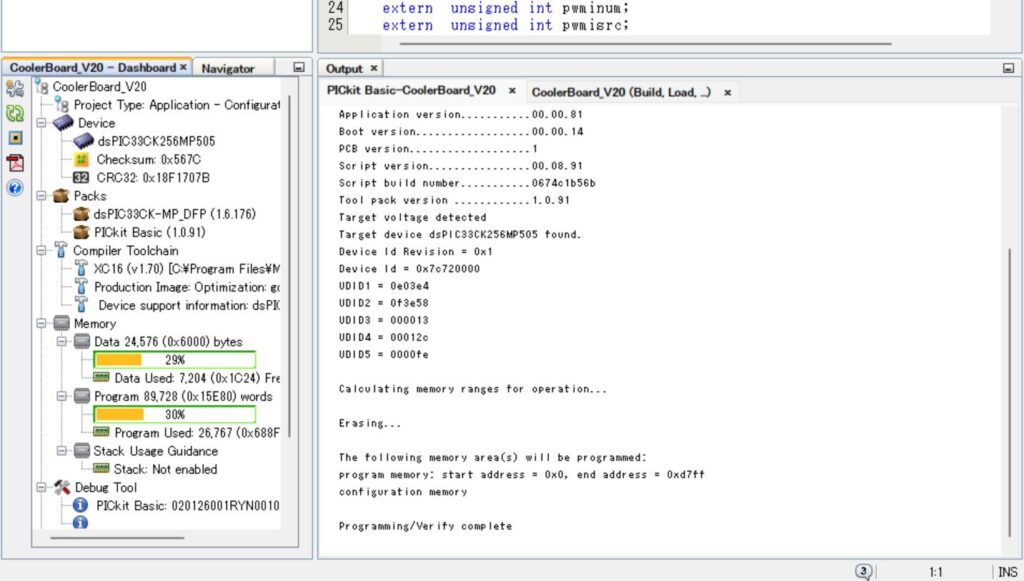Viewport: 1024px width, 581px height.
Task: Click the CRC32 '32' icon
Action: tap(81, 178)
